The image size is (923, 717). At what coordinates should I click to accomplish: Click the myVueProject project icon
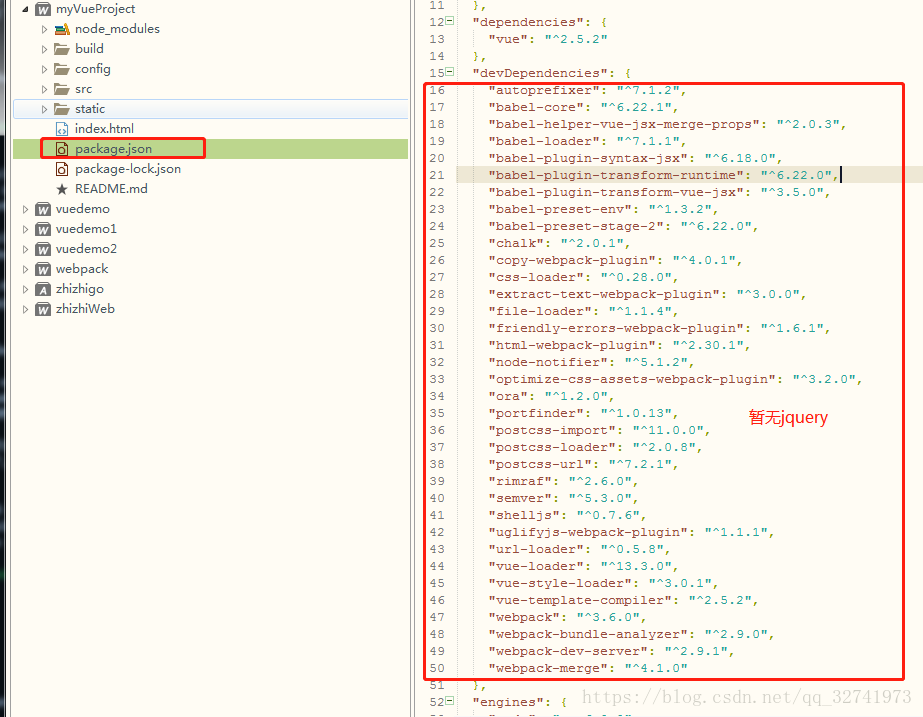[43, 9]
